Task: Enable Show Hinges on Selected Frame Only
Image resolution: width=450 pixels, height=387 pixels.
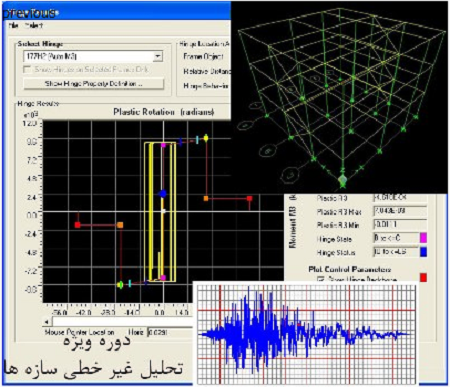Action: (27, 69)
